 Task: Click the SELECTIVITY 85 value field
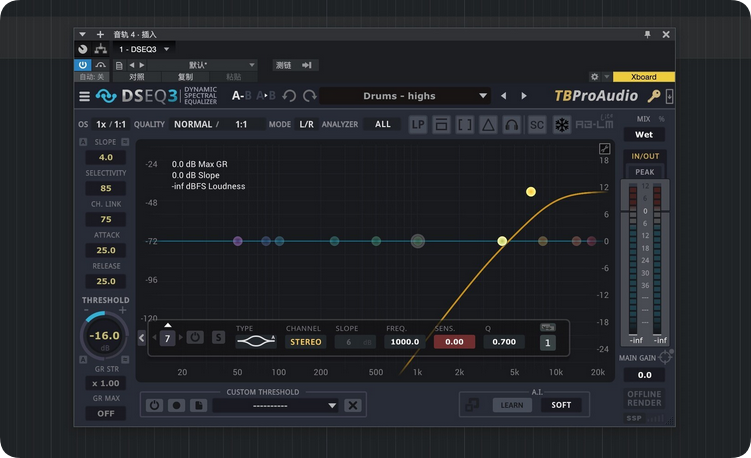106,188
